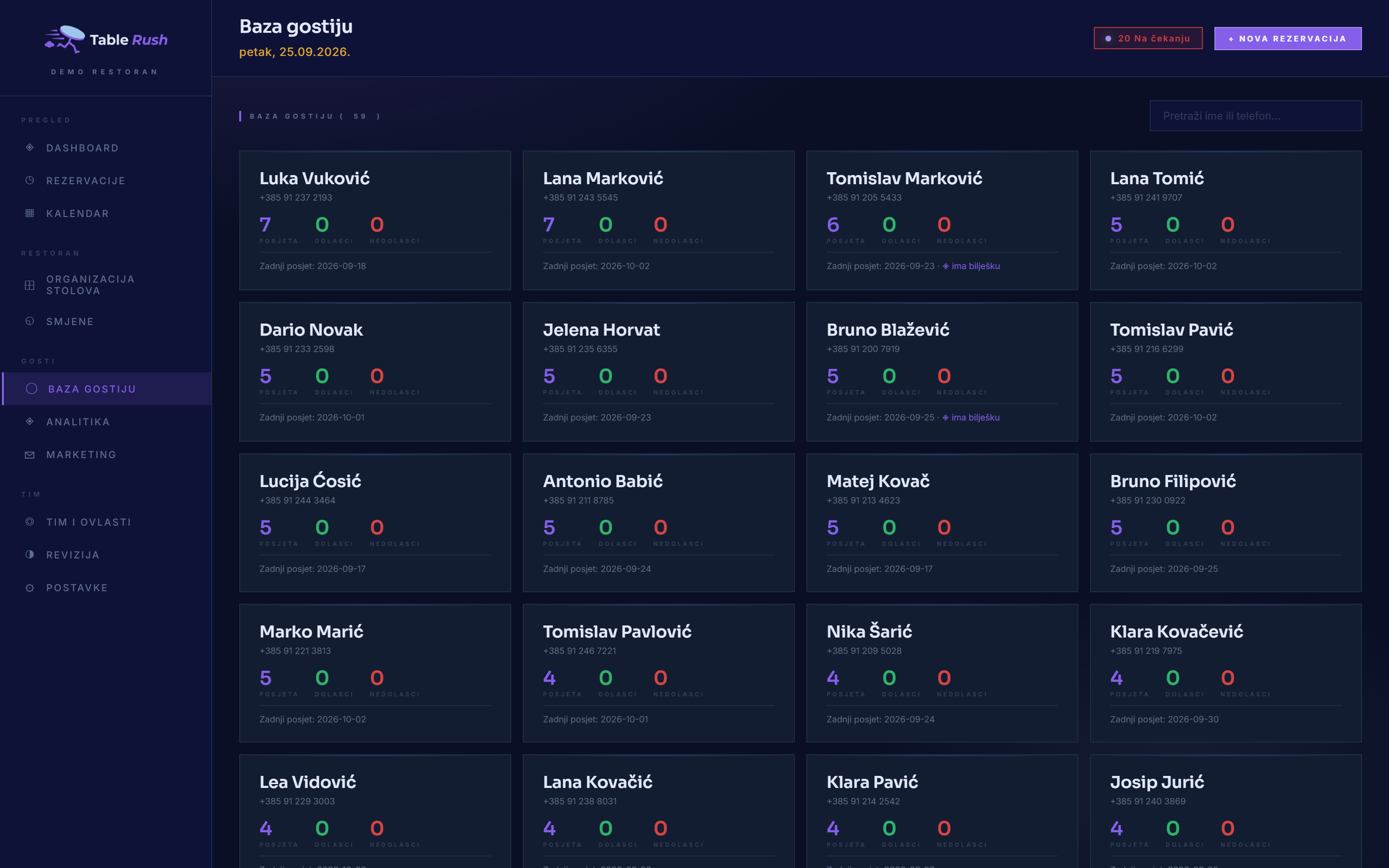Click note icon on Tomislav Marković card
The image size is (1389, 868).
pyautogui.click(x=945, y=266)
